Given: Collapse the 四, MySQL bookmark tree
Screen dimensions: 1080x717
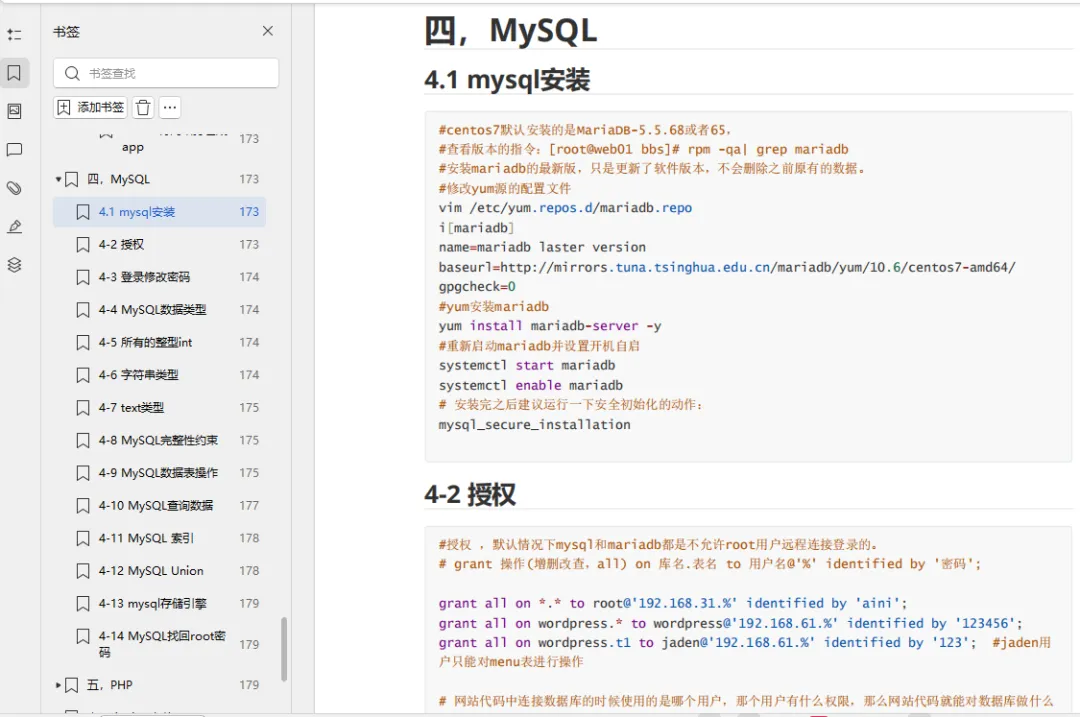Looking at the screenshot, I should coord(59,179).
